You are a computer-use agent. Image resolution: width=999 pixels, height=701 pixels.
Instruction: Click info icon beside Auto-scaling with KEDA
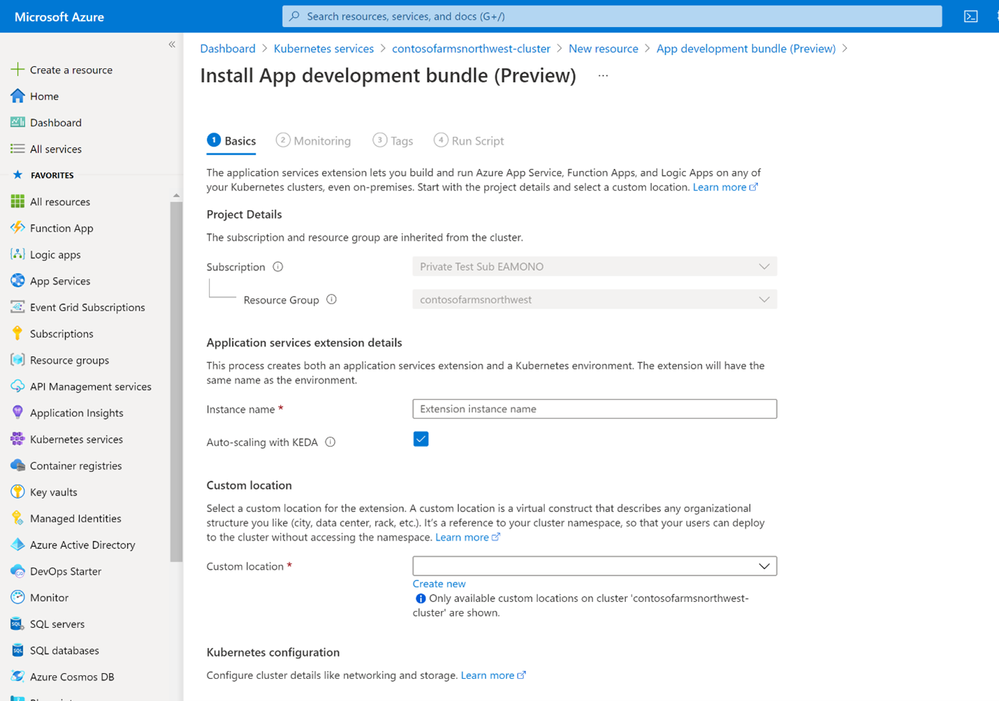(x=330, y=442)
